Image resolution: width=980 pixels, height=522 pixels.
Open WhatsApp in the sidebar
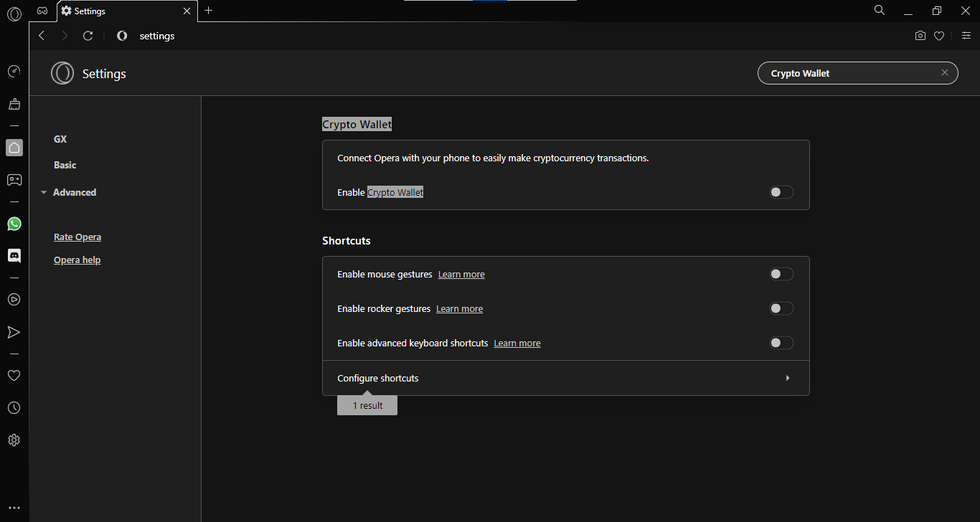(14, 224)
